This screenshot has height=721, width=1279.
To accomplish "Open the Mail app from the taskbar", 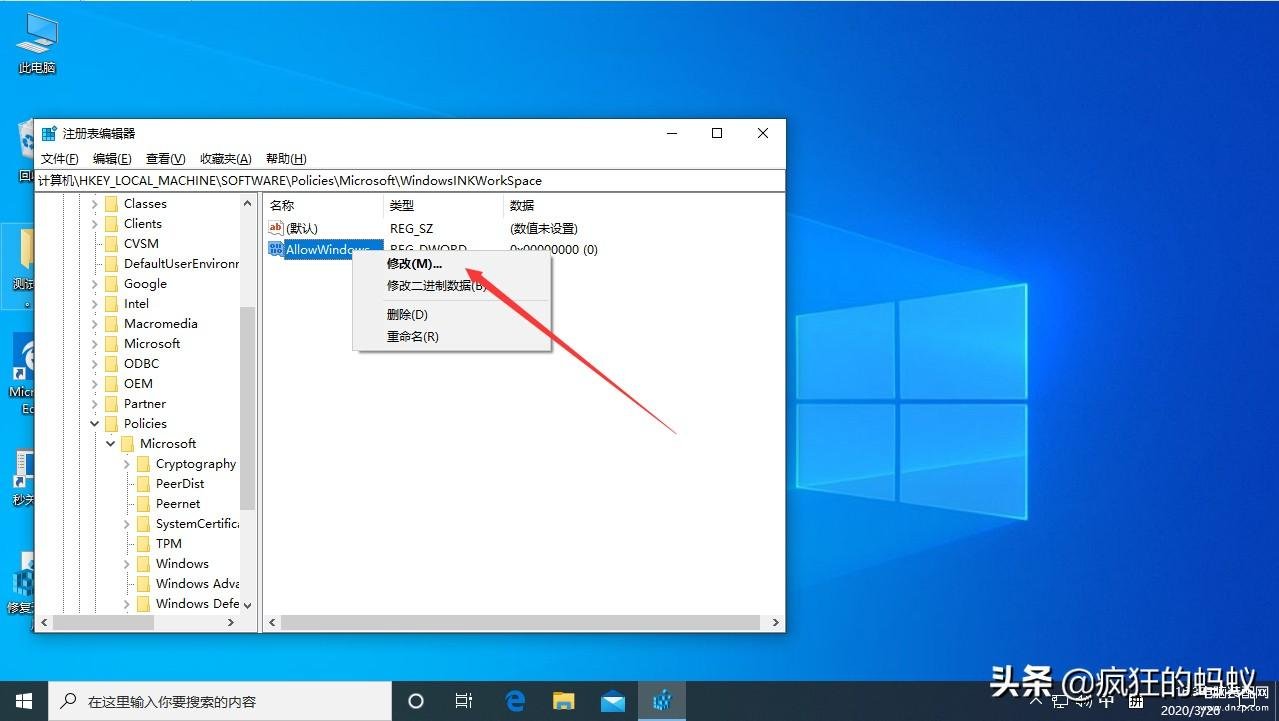I will 613,701.
